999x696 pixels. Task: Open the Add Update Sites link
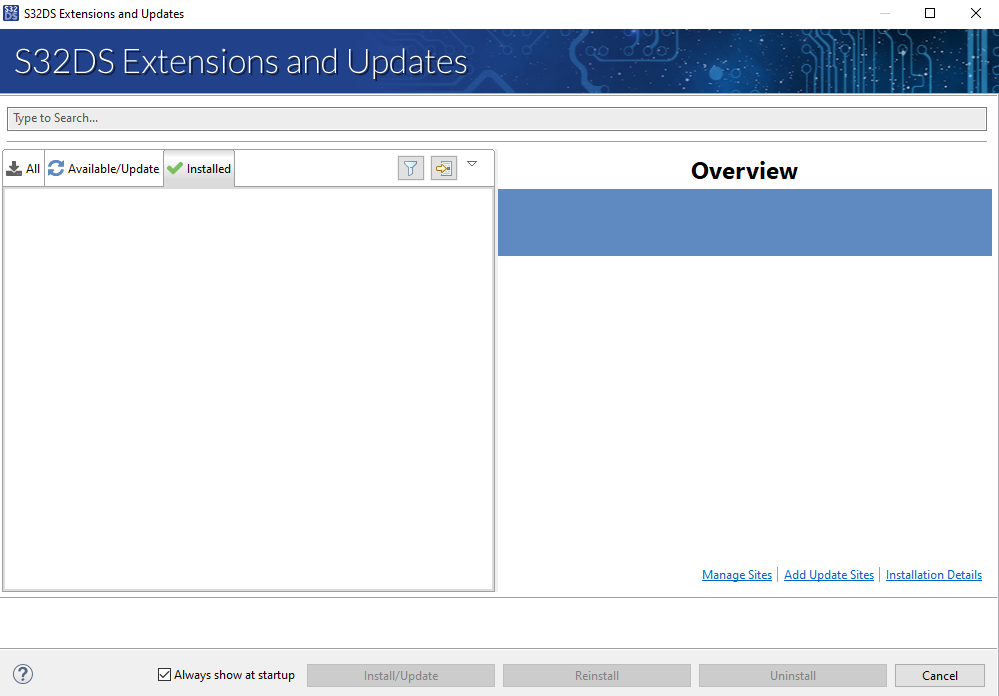tap(829, 575)
